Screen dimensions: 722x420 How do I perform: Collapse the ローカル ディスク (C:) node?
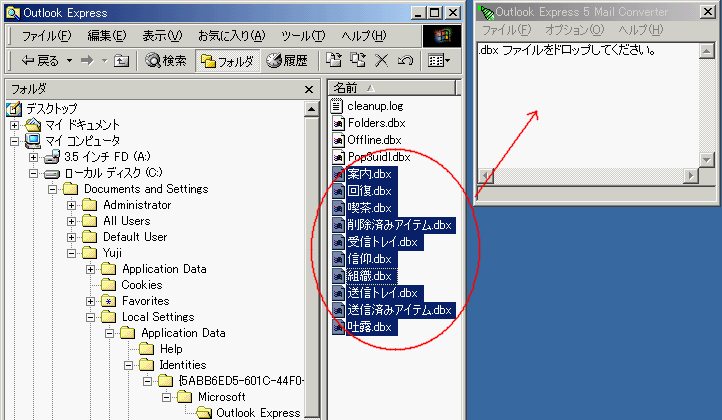(x=33, y=173)
